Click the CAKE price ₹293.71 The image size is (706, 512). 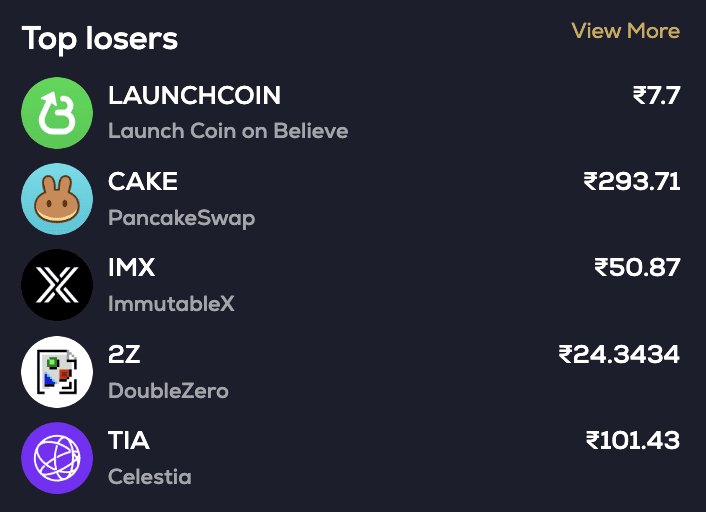coord(632,182)
